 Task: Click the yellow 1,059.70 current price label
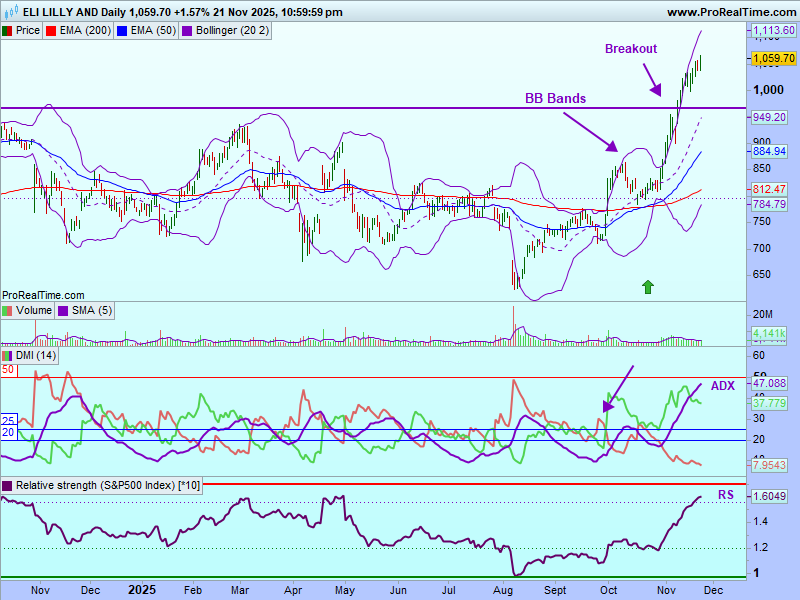(x=774, y=59)
